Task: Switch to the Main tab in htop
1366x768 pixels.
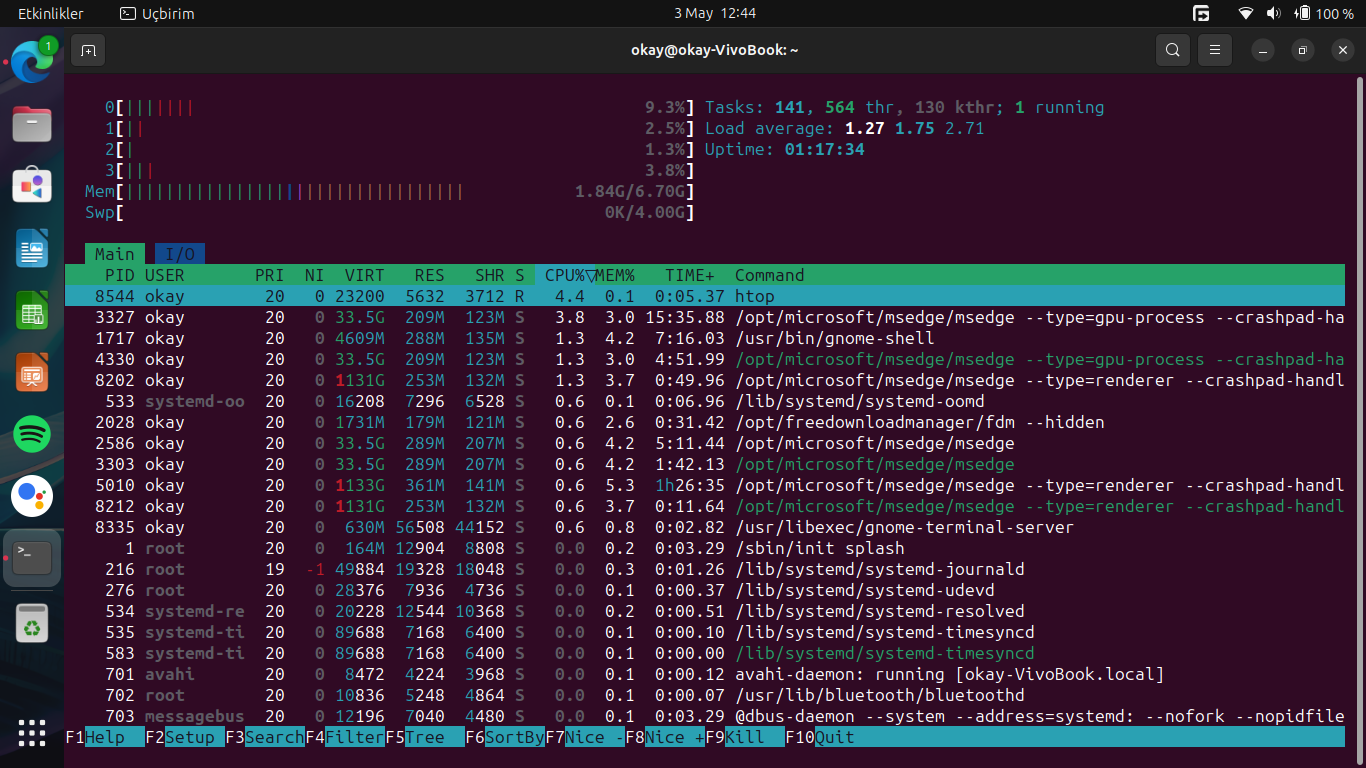Action: pos(115,254)
